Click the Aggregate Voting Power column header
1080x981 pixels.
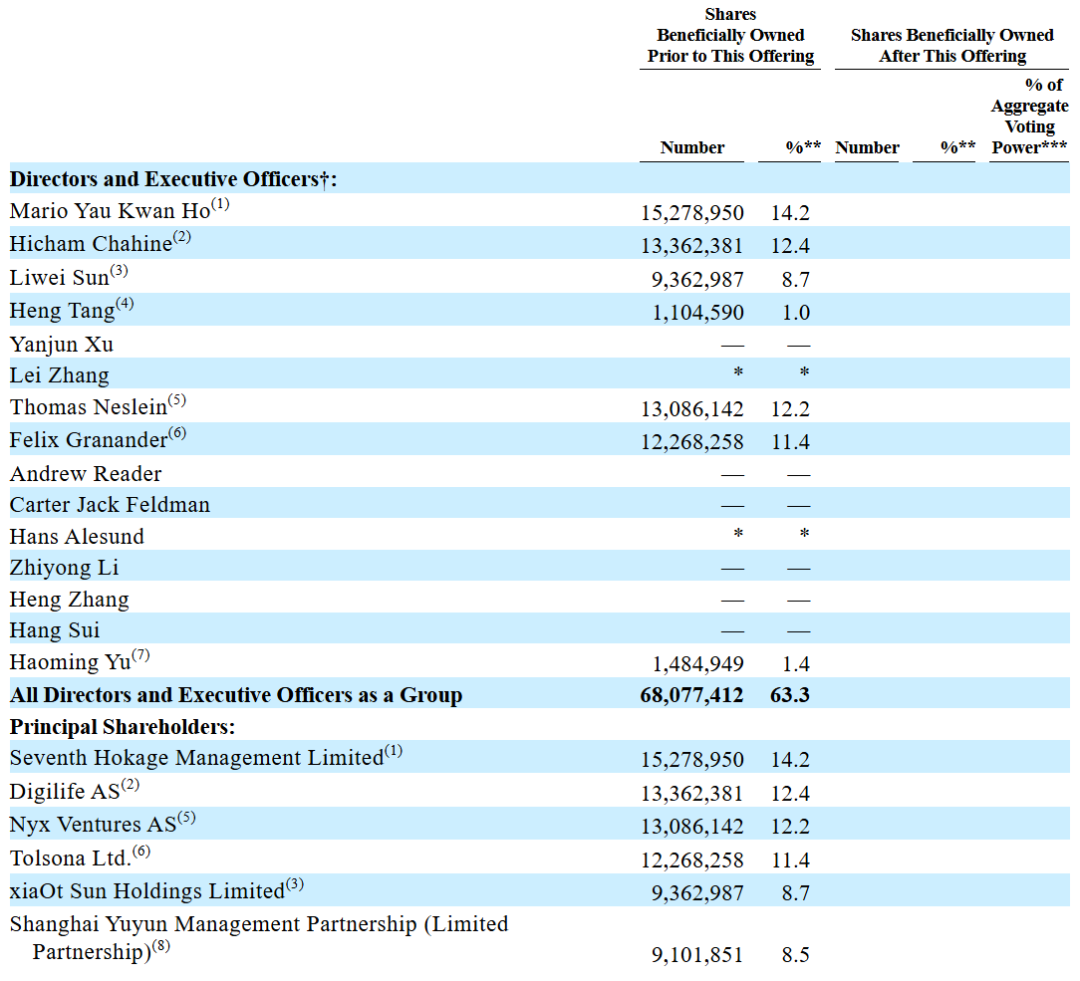(x=1029, y=117)
